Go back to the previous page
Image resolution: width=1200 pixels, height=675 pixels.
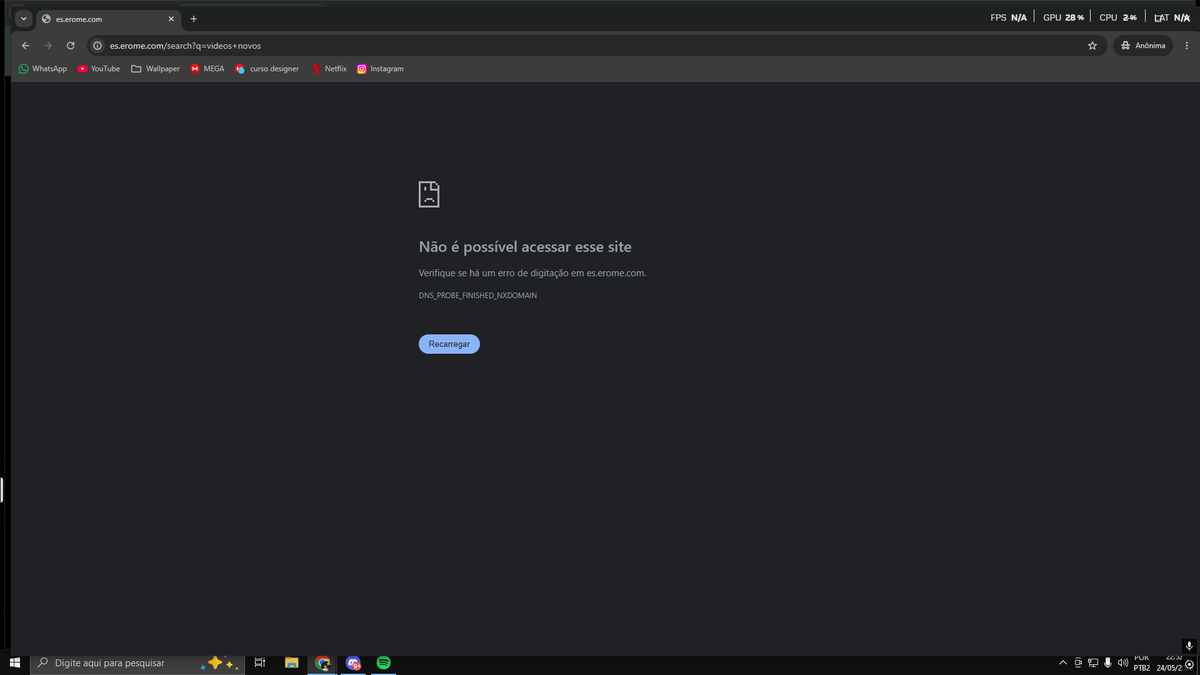26,45
